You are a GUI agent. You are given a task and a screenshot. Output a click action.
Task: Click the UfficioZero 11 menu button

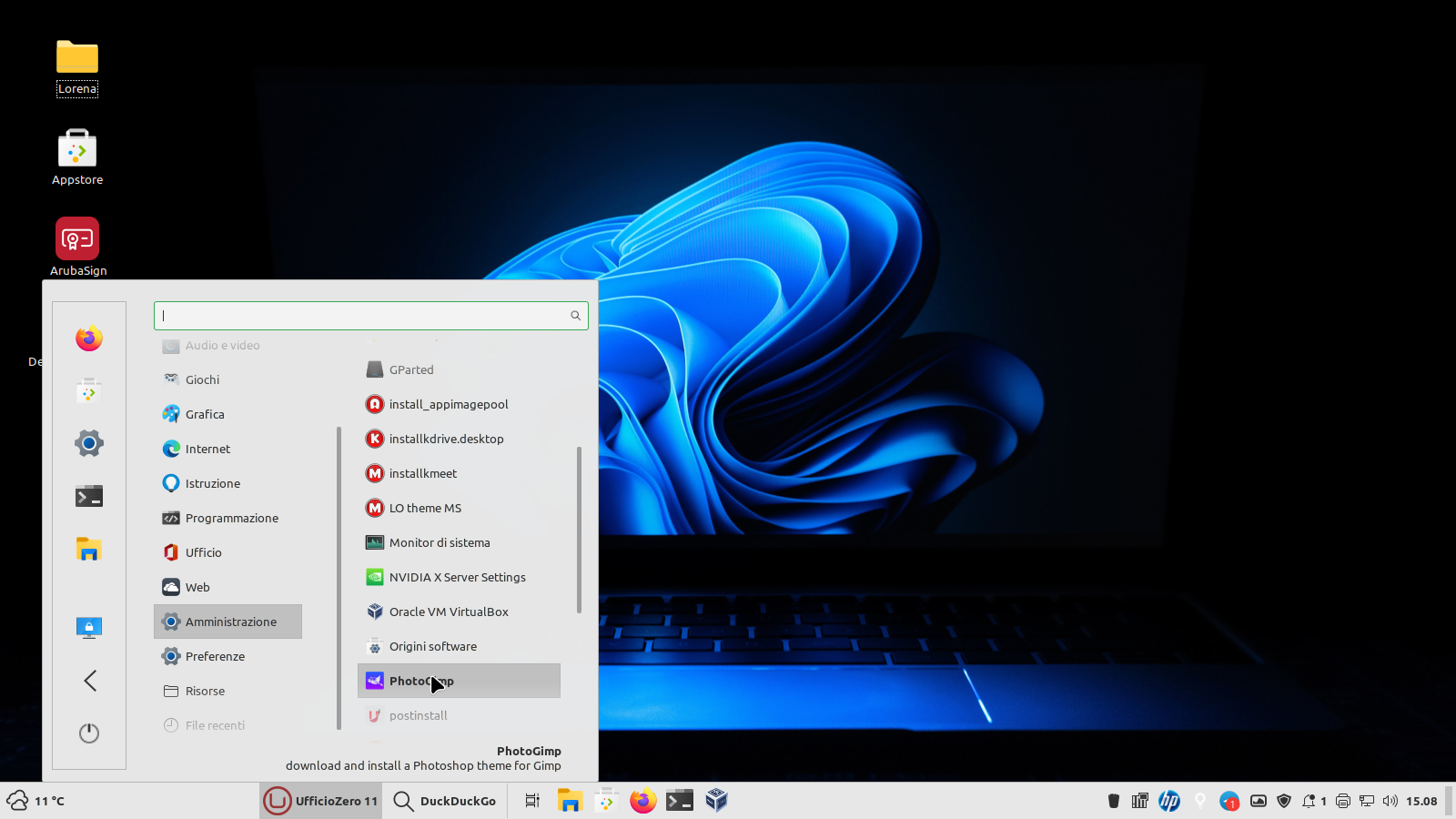pyautogui.click(x=320, y=801)
